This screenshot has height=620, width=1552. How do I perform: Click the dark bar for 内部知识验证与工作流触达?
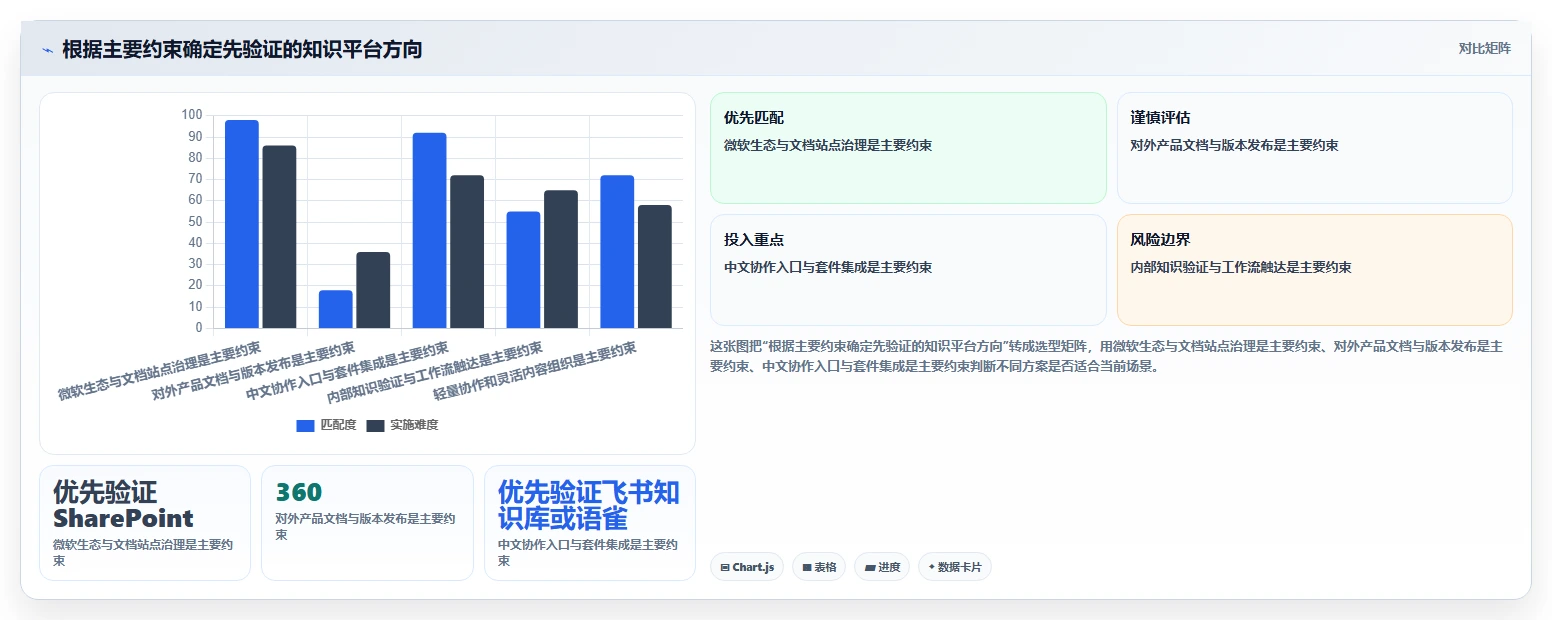click(x=561, y=259)
